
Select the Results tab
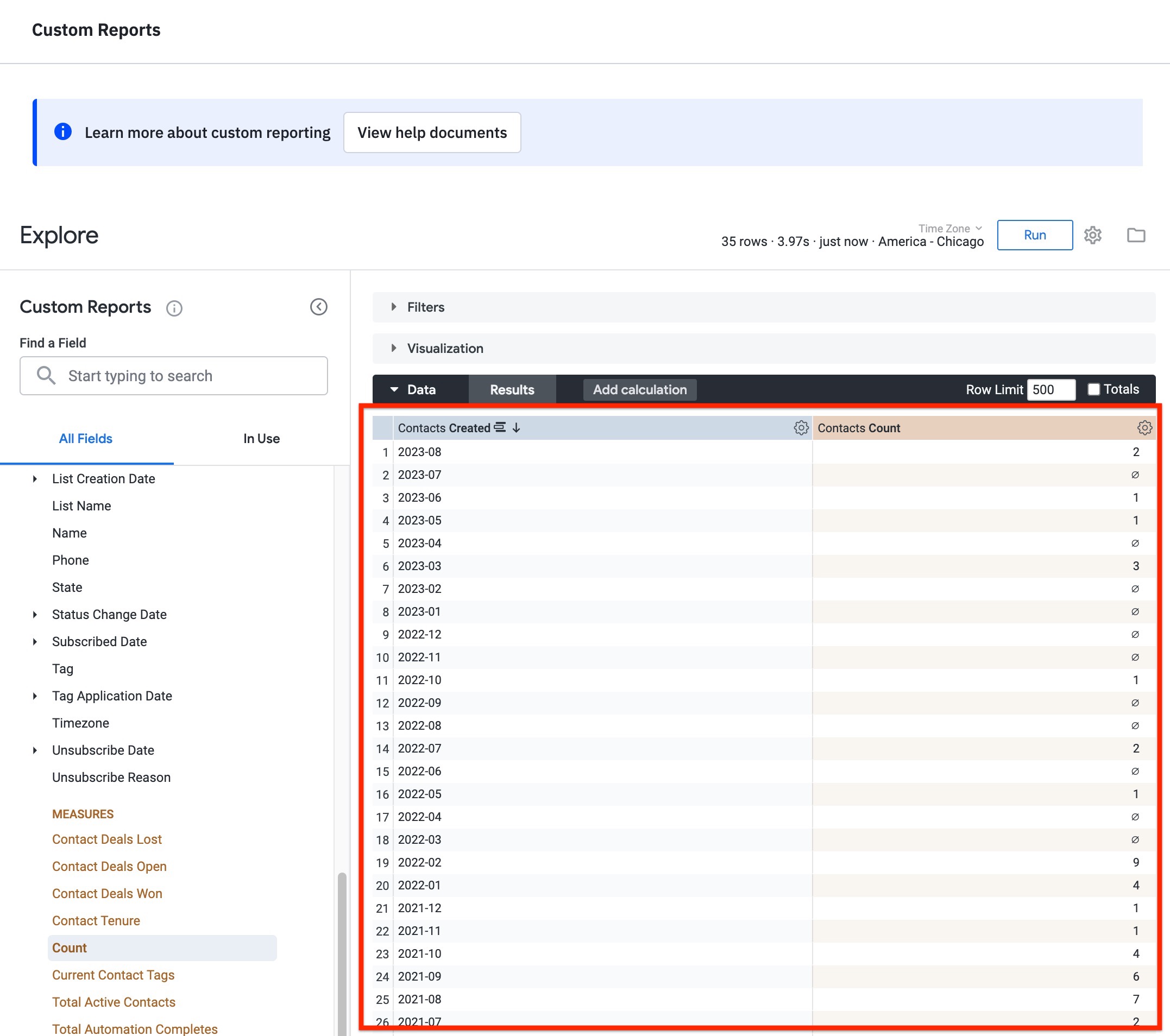[512, 389]
